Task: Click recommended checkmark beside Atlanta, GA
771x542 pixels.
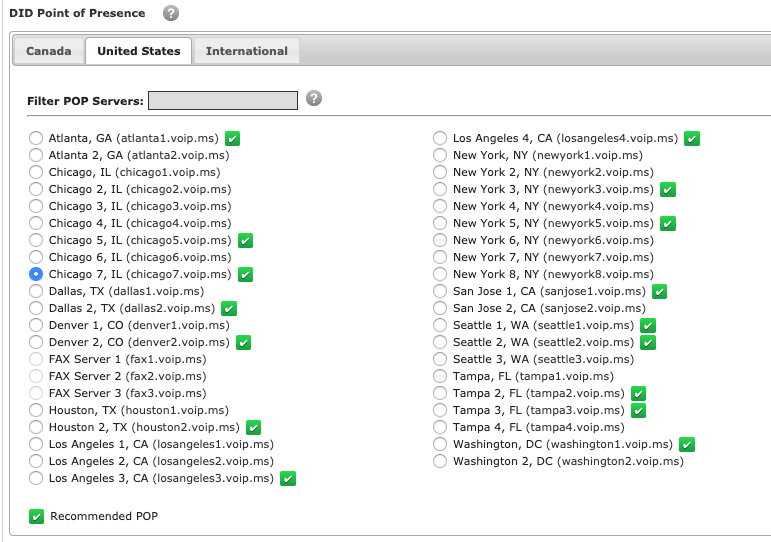Action: pos(233,139)
